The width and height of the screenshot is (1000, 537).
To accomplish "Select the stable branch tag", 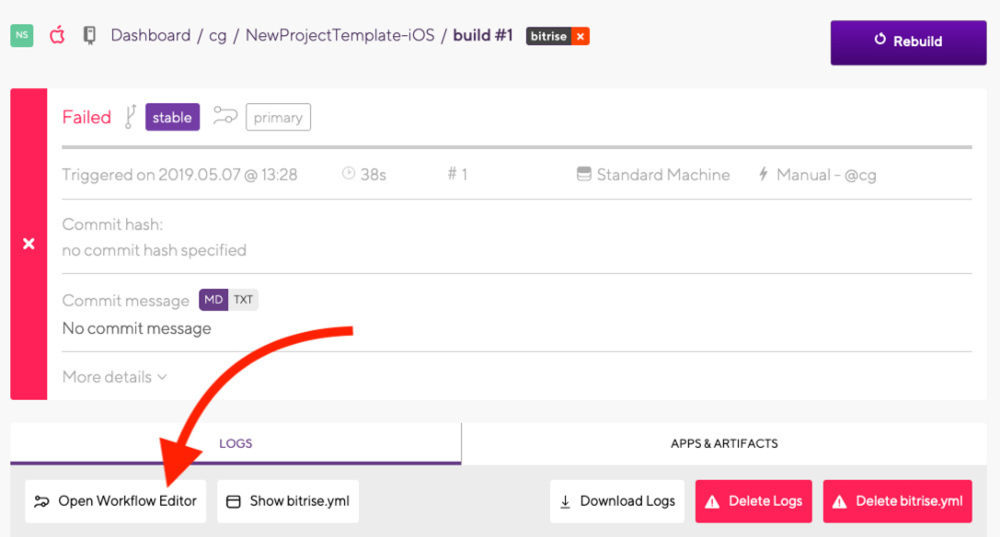I will [x=172, y=117].
